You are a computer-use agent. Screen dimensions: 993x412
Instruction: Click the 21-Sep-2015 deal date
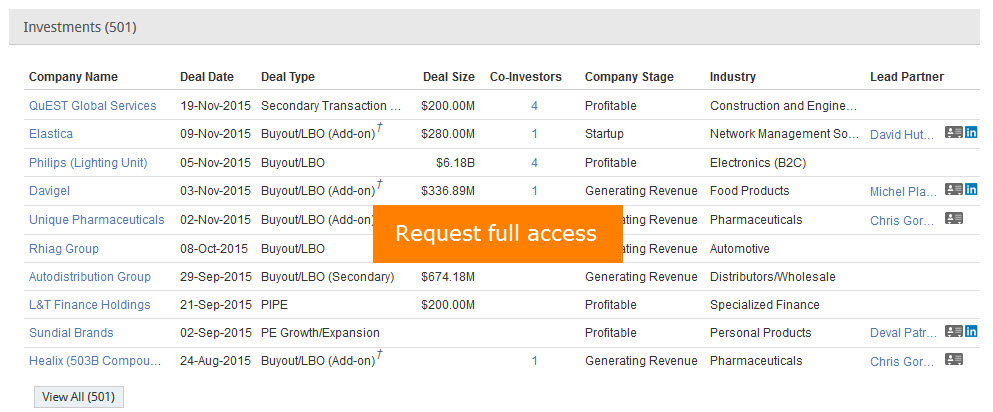pos(215,304)
